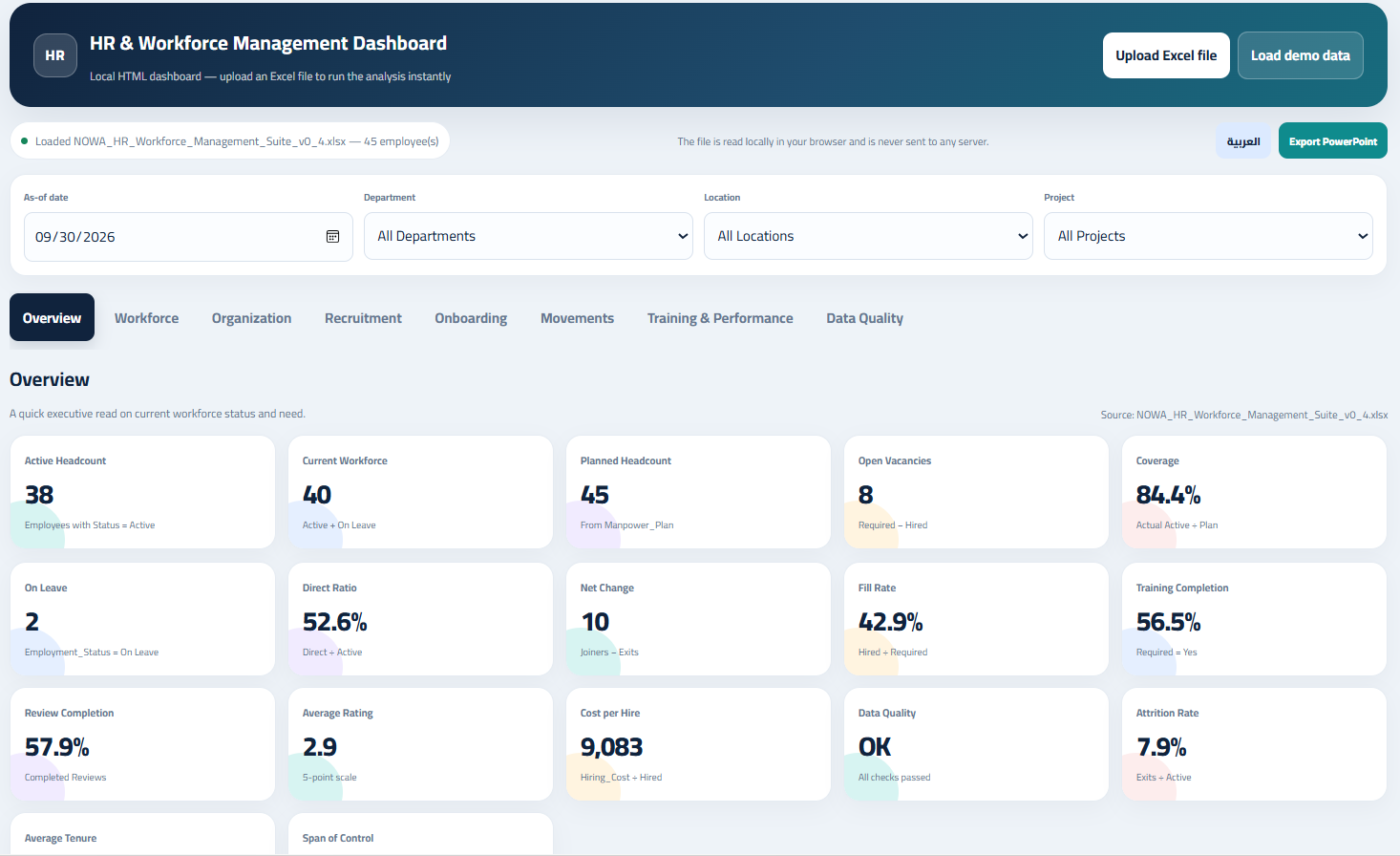1400x856 pixels.
Task: Switch to the Workforce tab
Action: [146, 318]
